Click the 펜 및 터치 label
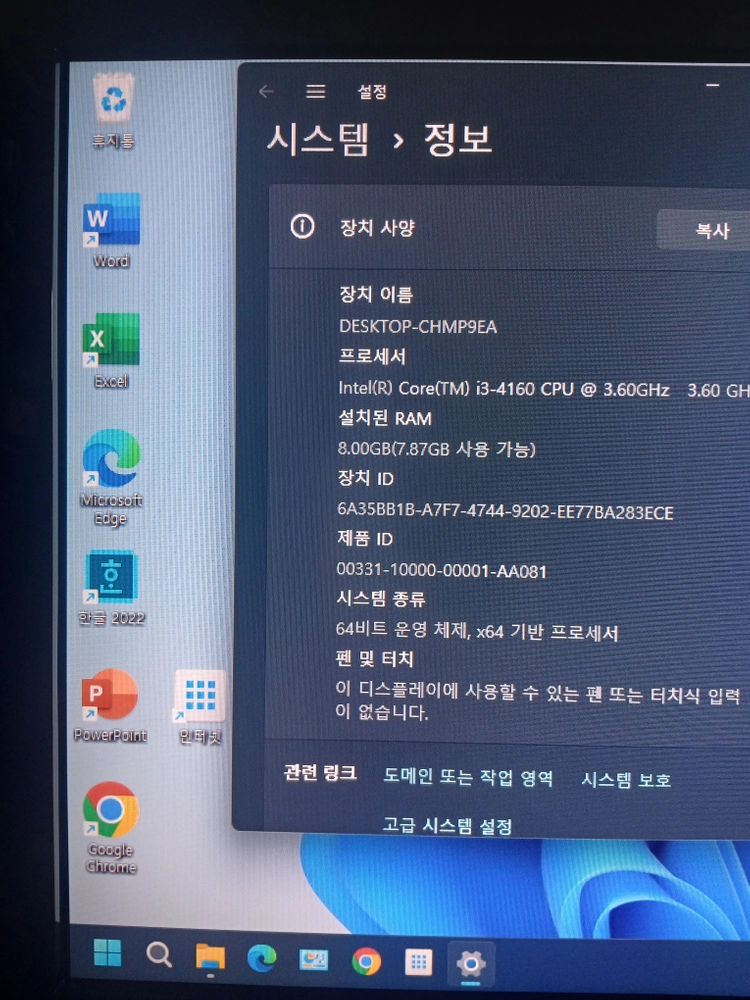This screenshot has width=750, height=1000. click(x=374, y=659)
